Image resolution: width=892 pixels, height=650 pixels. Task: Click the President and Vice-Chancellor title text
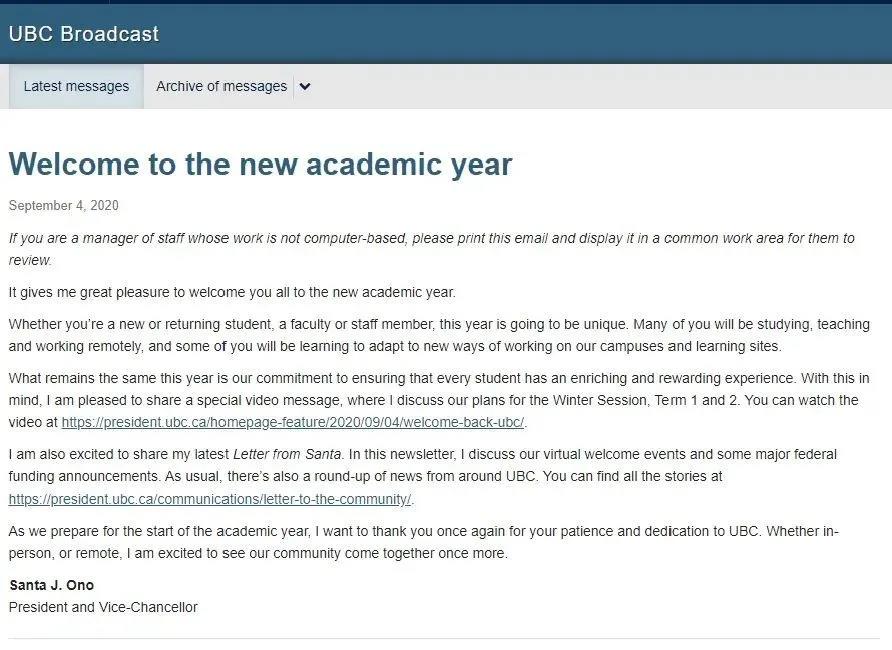pyautogui.click(x=103, y=607)
